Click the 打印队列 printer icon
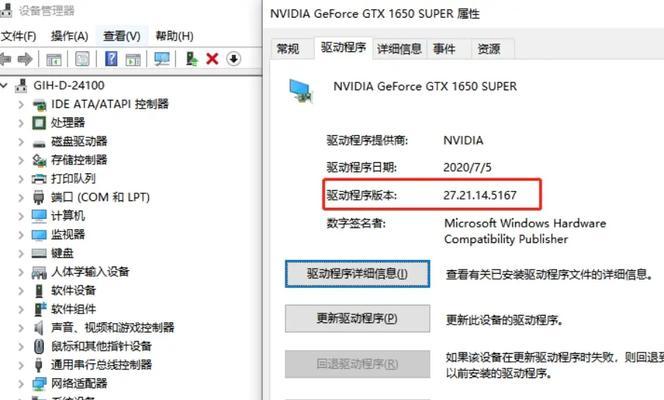This screenshot has height=400, width=664. (x=39, y=179)
